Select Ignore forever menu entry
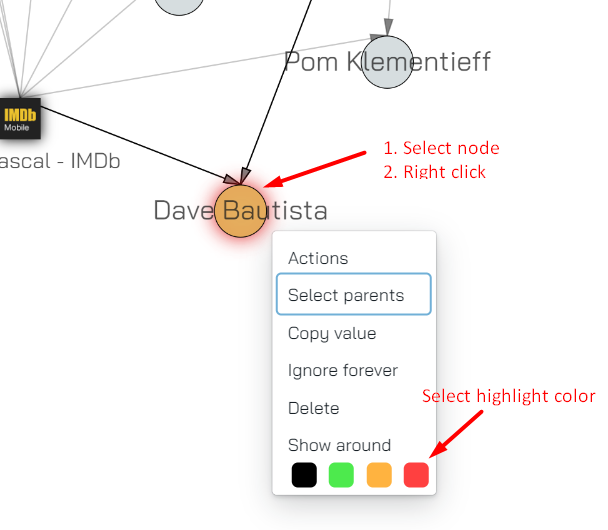 [343, 371]
